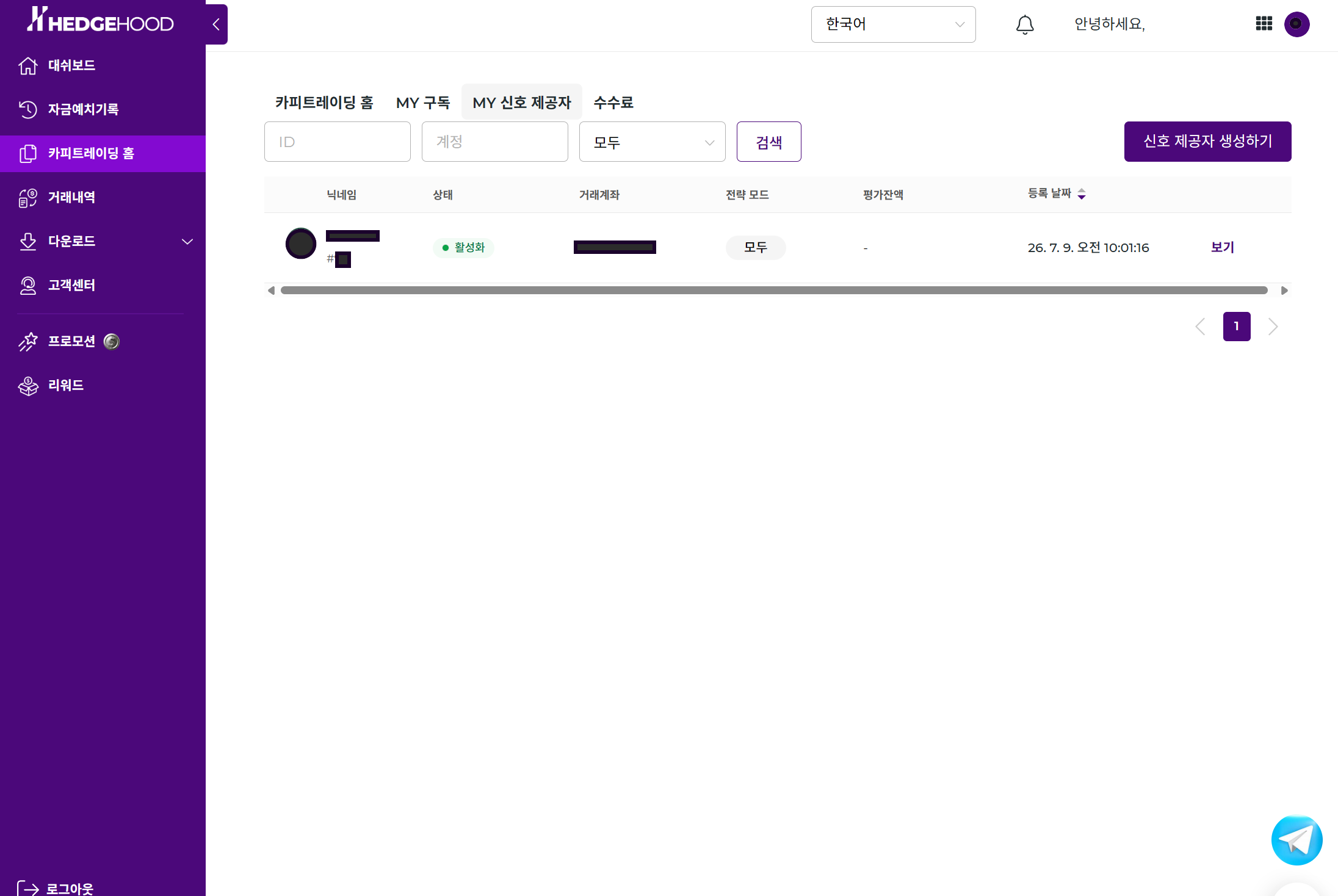Click the 로그아웃 logout icon
Image resolution: width=1338 pixels, height=896 pixels.
(x=28, y=888)
